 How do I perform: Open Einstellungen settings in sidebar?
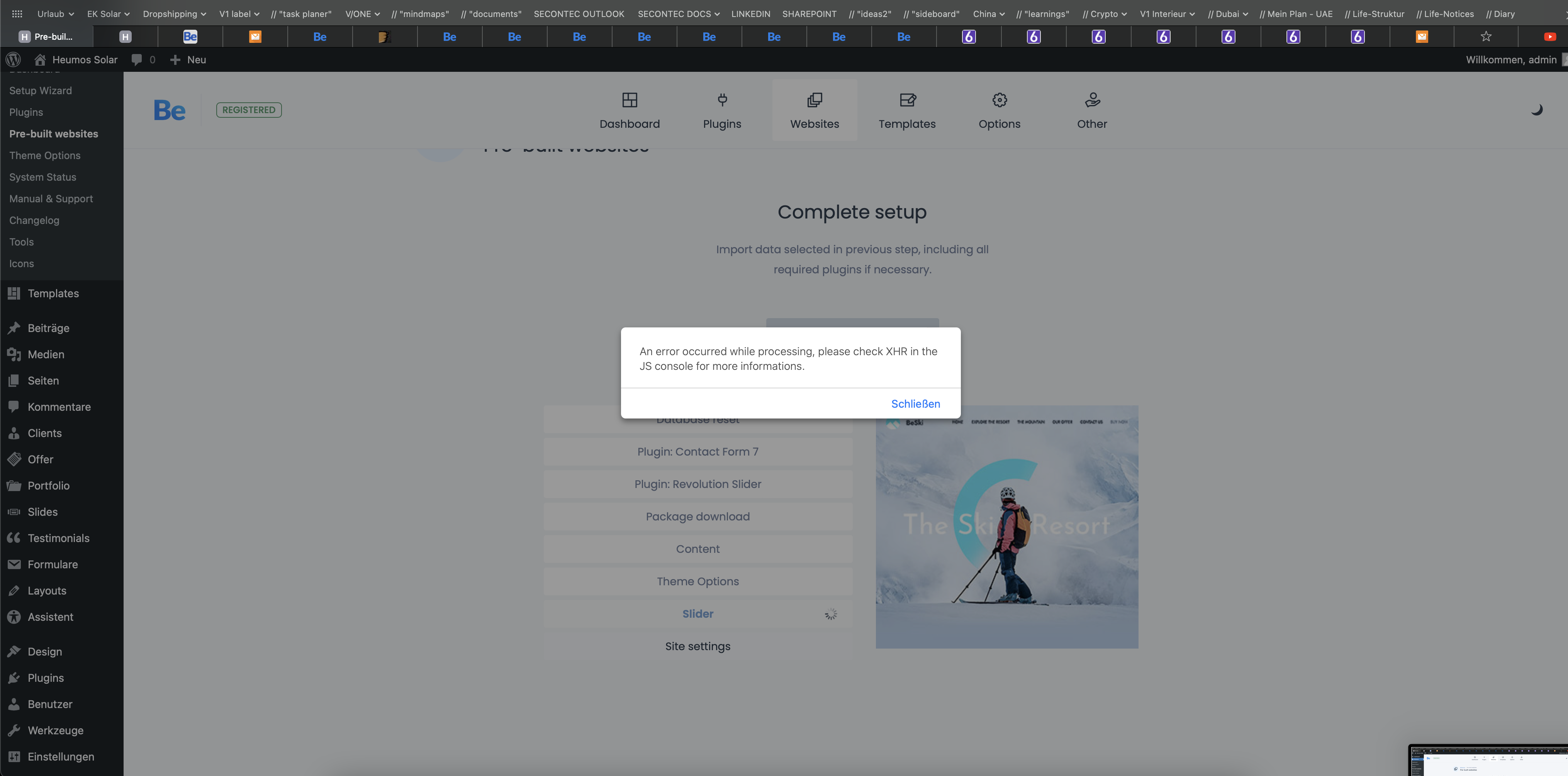click(61, 757)
